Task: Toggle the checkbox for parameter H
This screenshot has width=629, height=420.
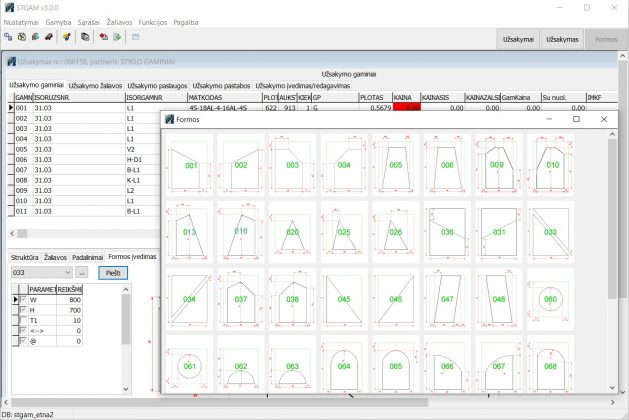Action: [24, 310]
